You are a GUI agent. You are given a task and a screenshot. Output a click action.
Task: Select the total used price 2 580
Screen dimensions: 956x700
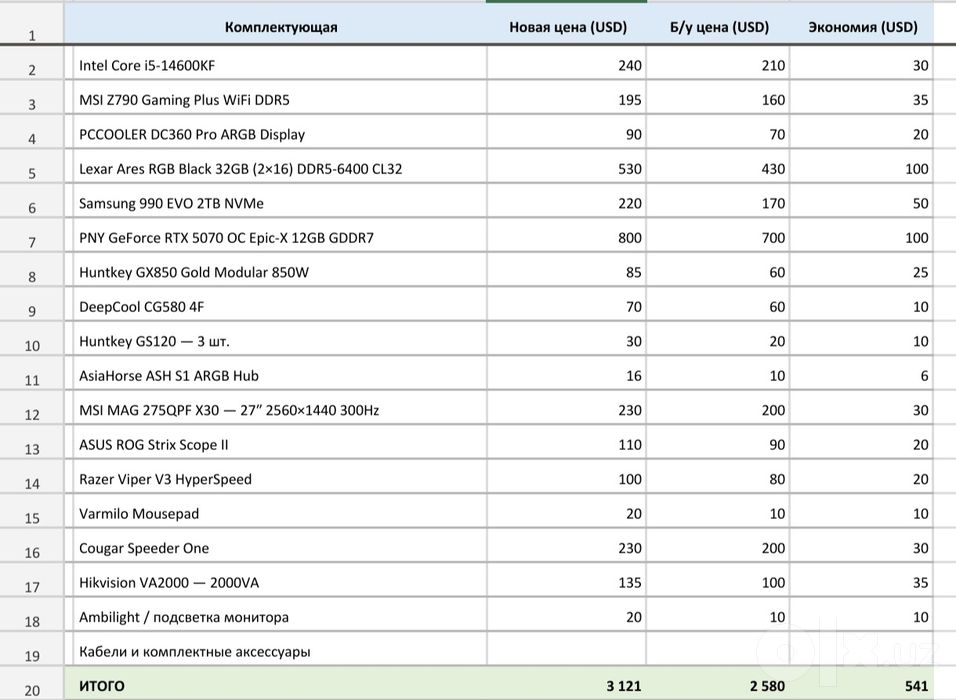click(x=718, y=685)
